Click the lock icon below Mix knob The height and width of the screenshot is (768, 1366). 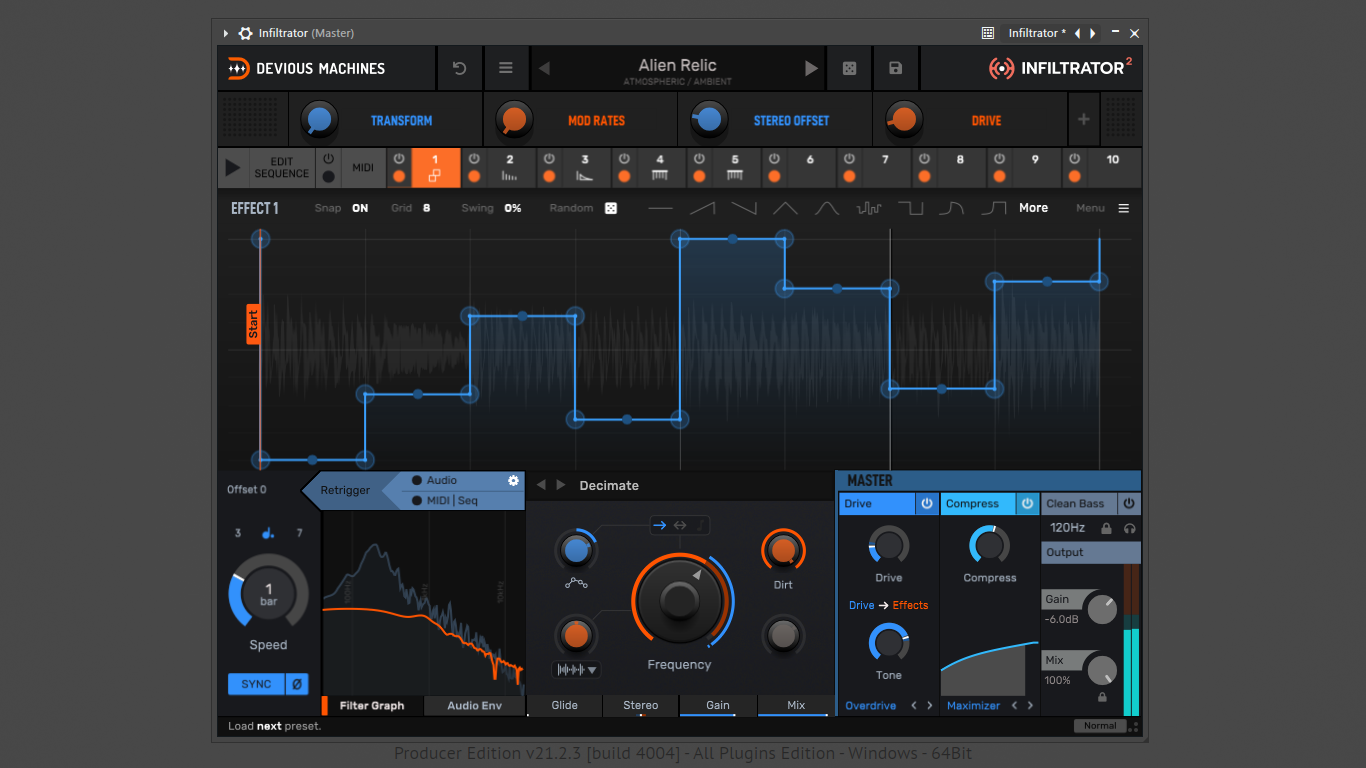coord(1102,697)
